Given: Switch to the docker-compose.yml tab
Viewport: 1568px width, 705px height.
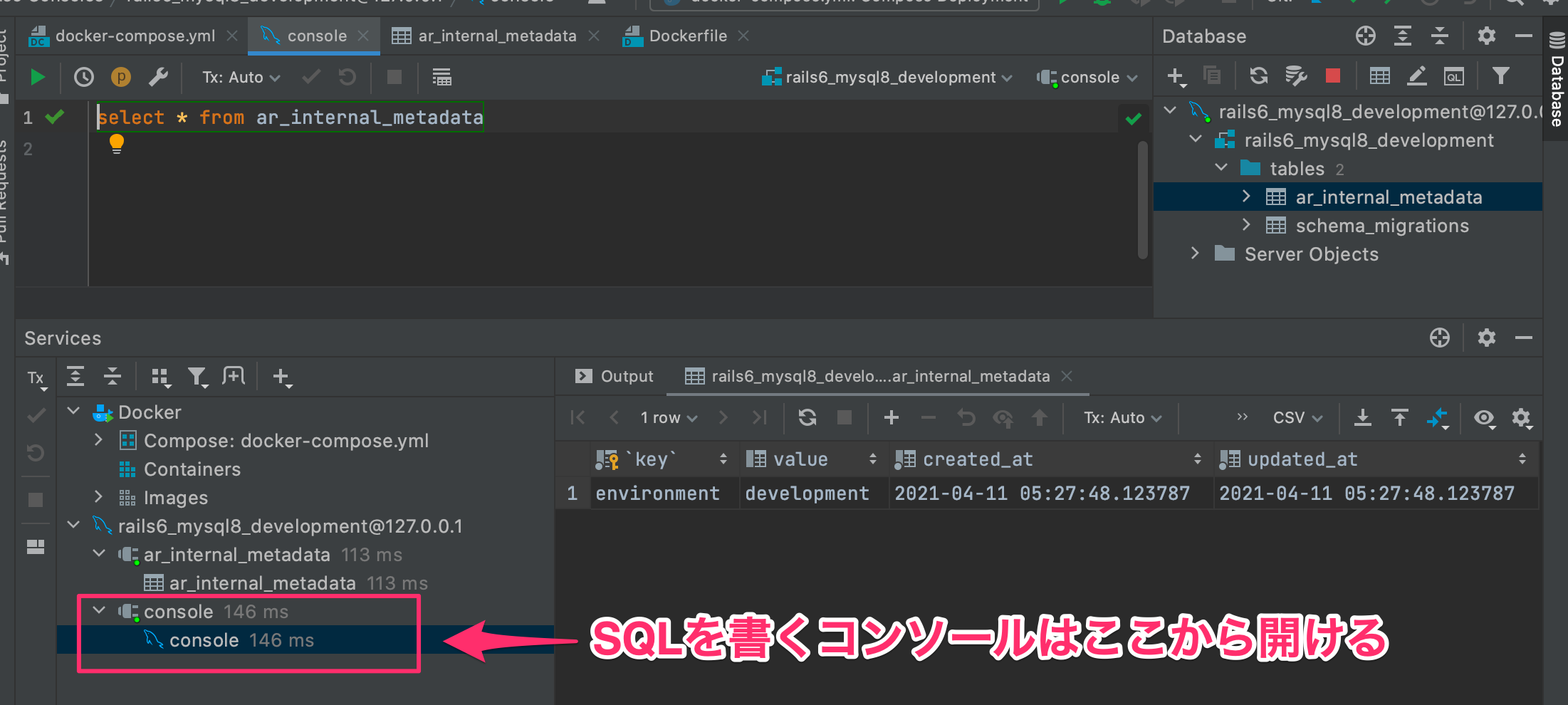Looking at the screenshot, I should (x=135, y=36).
